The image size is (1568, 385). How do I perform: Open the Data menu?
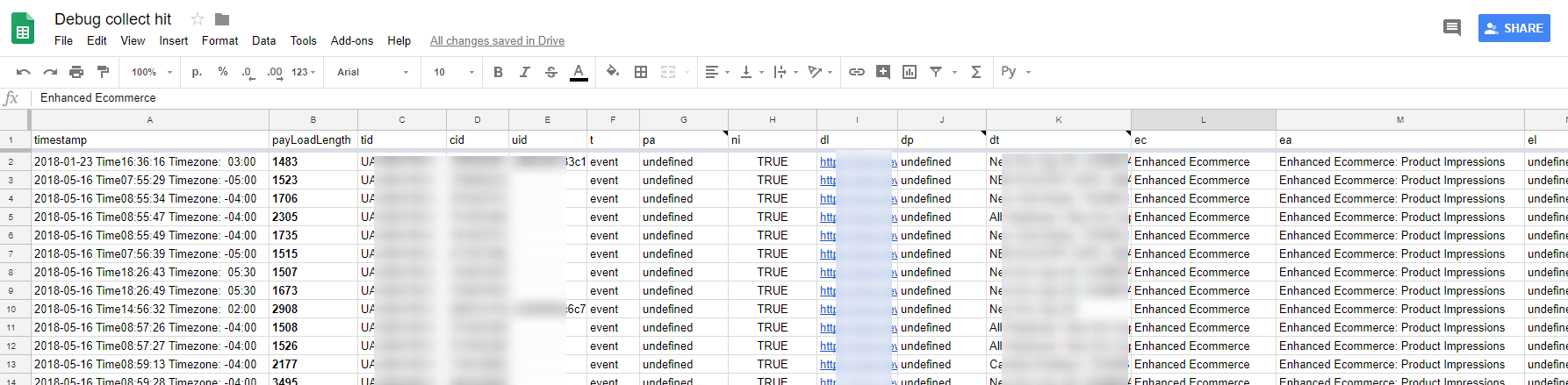pyautogui.click(x=263, y=40)
